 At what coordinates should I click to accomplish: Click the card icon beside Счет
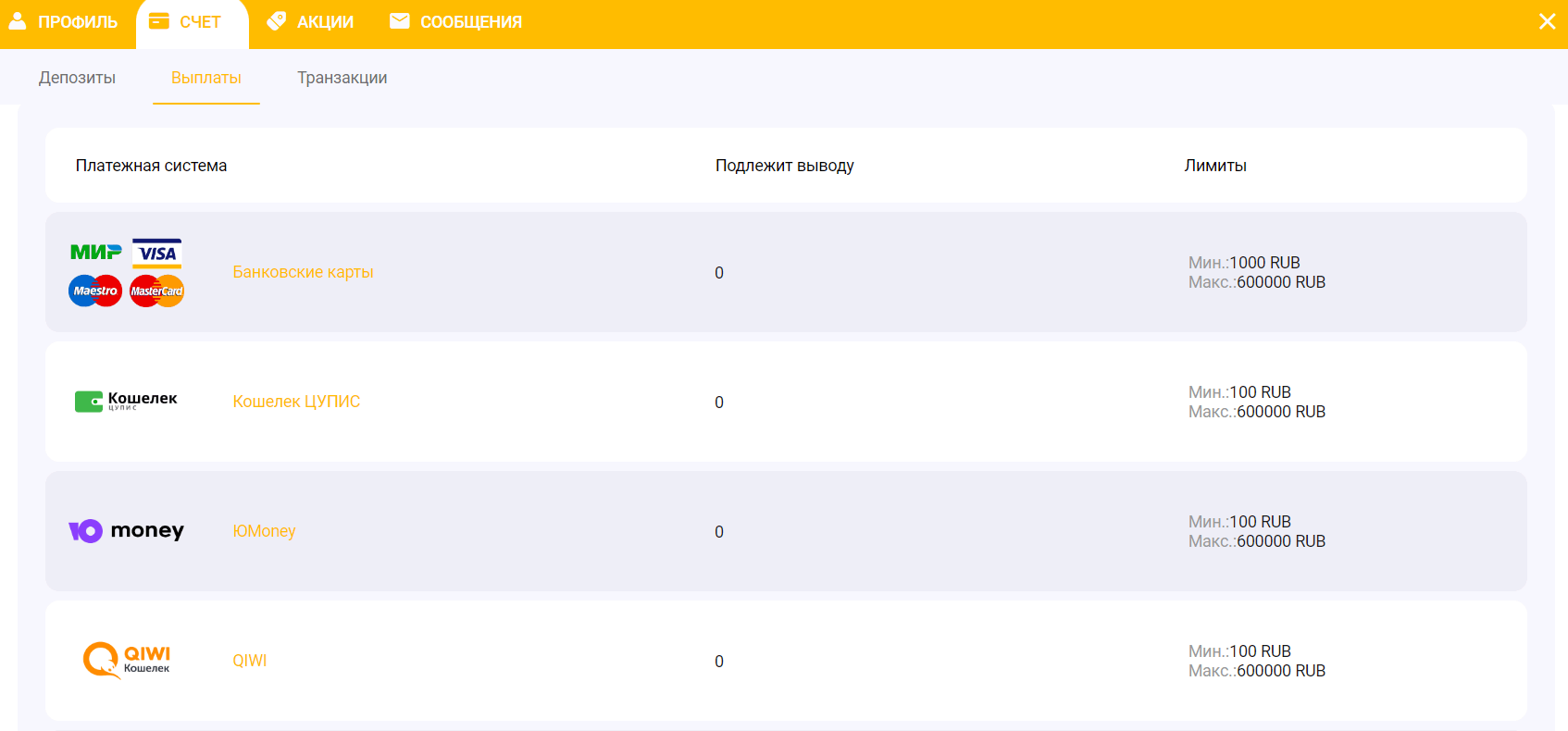click(159, 20)
